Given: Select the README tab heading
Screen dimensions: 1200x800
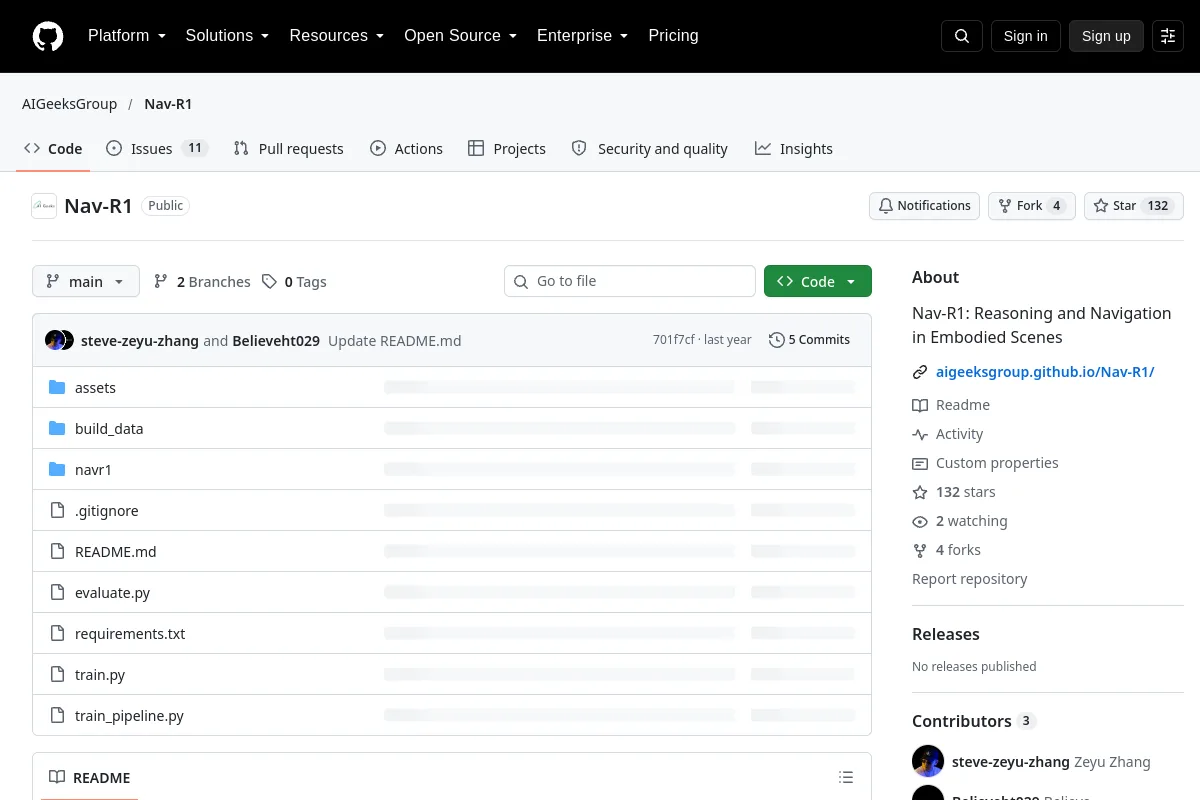Looking at the screenshot, I should point(89,778).
